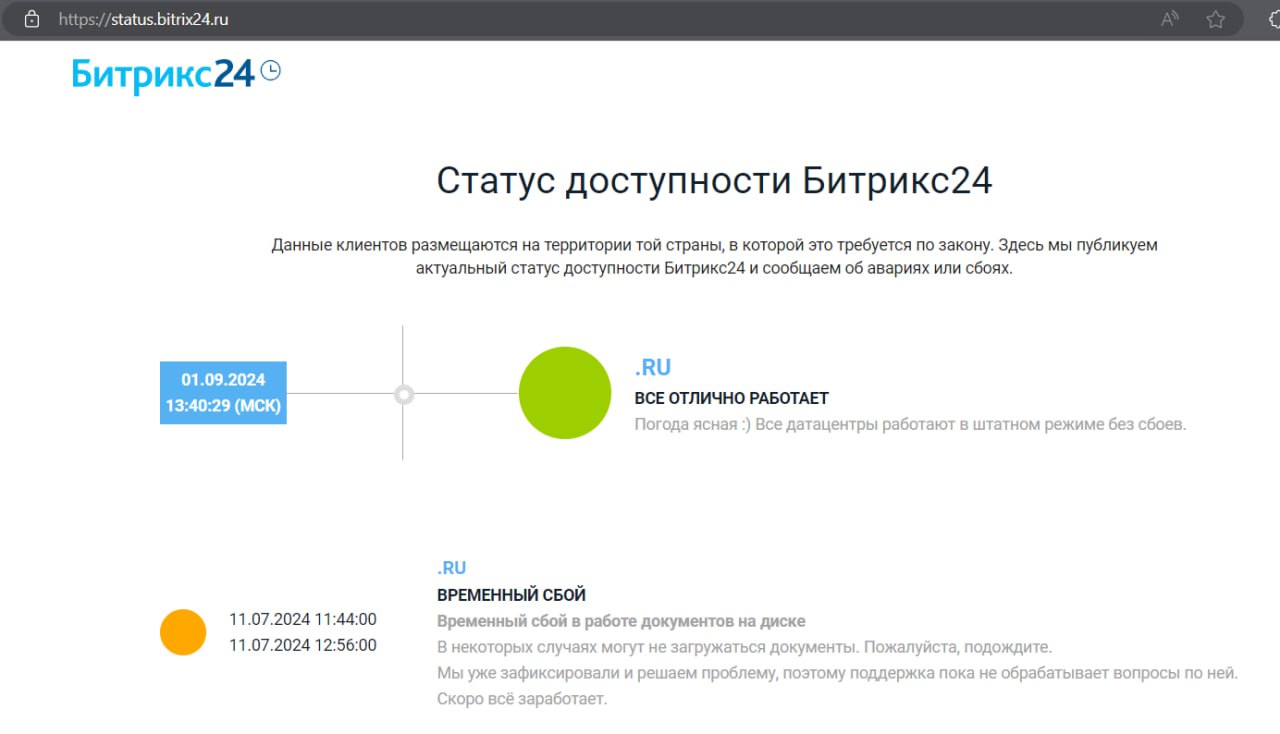
Task: Click Временный сбой в работе документов на диске
Action: pos(621,621)
